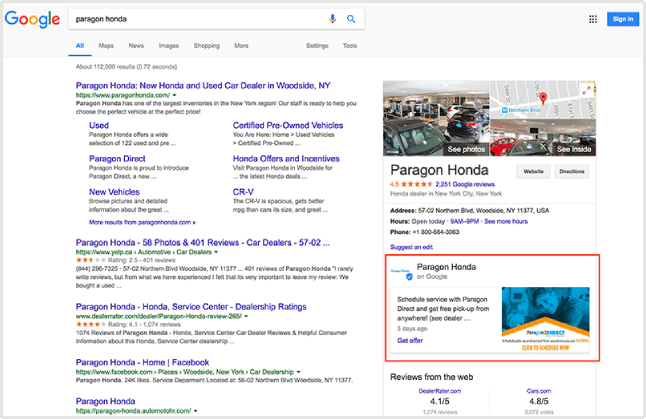Switch to the Maps tab
This screenshot has height=419, width=646.
coord(106,46)
